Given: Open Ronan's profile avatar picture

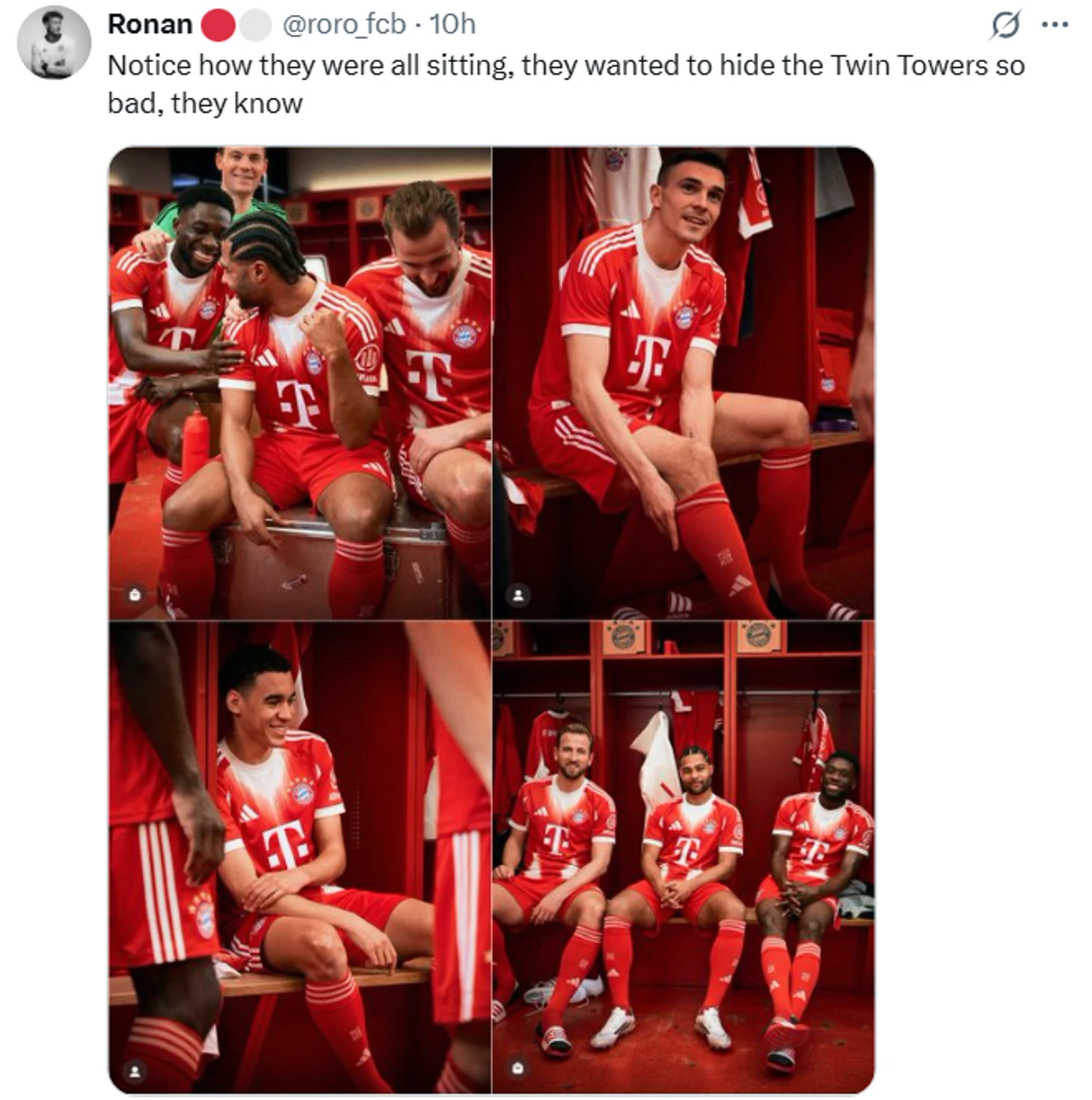Looking at the screenshot, I should (x=53, y=43).
